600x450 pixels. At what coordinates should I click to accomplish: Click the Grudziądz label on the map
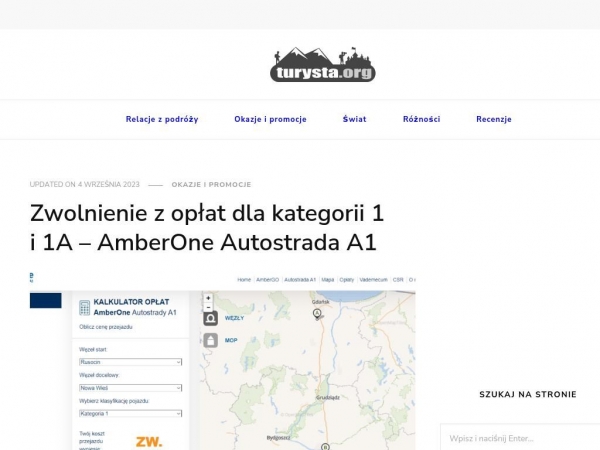click(328, 398)
